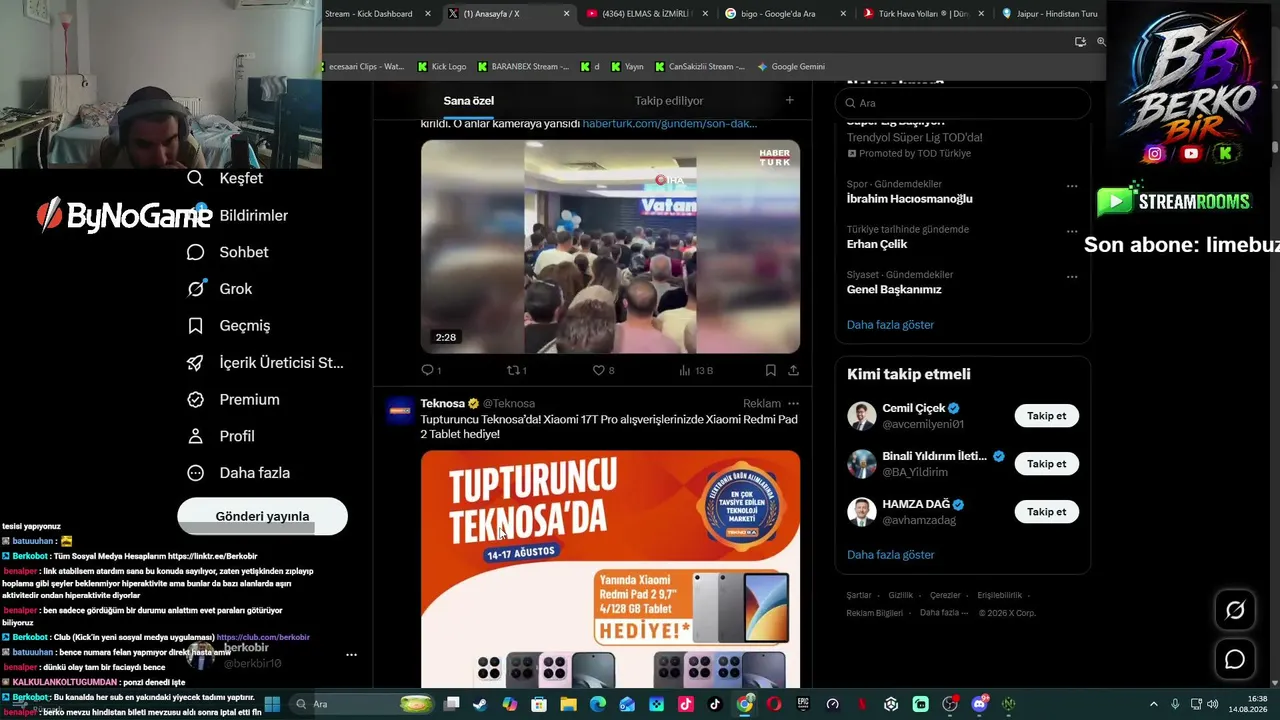Image resolution: width=1280 pixels, height=720 pixels.
Task: View analytics of the Habertürk video post
Action: click(695, 370)
